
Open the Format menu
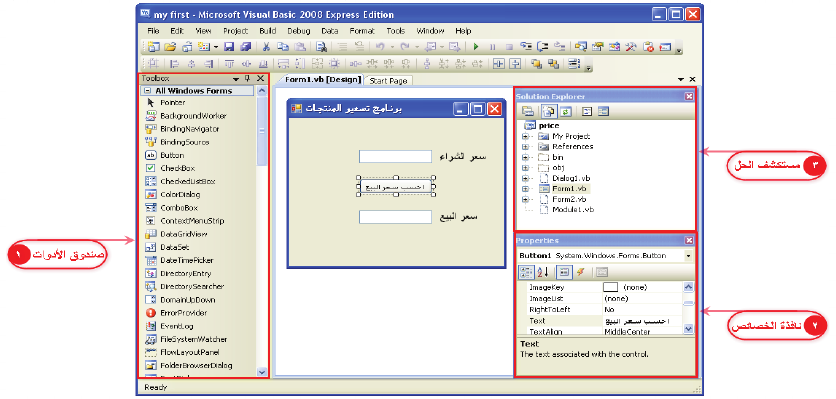pyautogui.click(x=362, y=31)
